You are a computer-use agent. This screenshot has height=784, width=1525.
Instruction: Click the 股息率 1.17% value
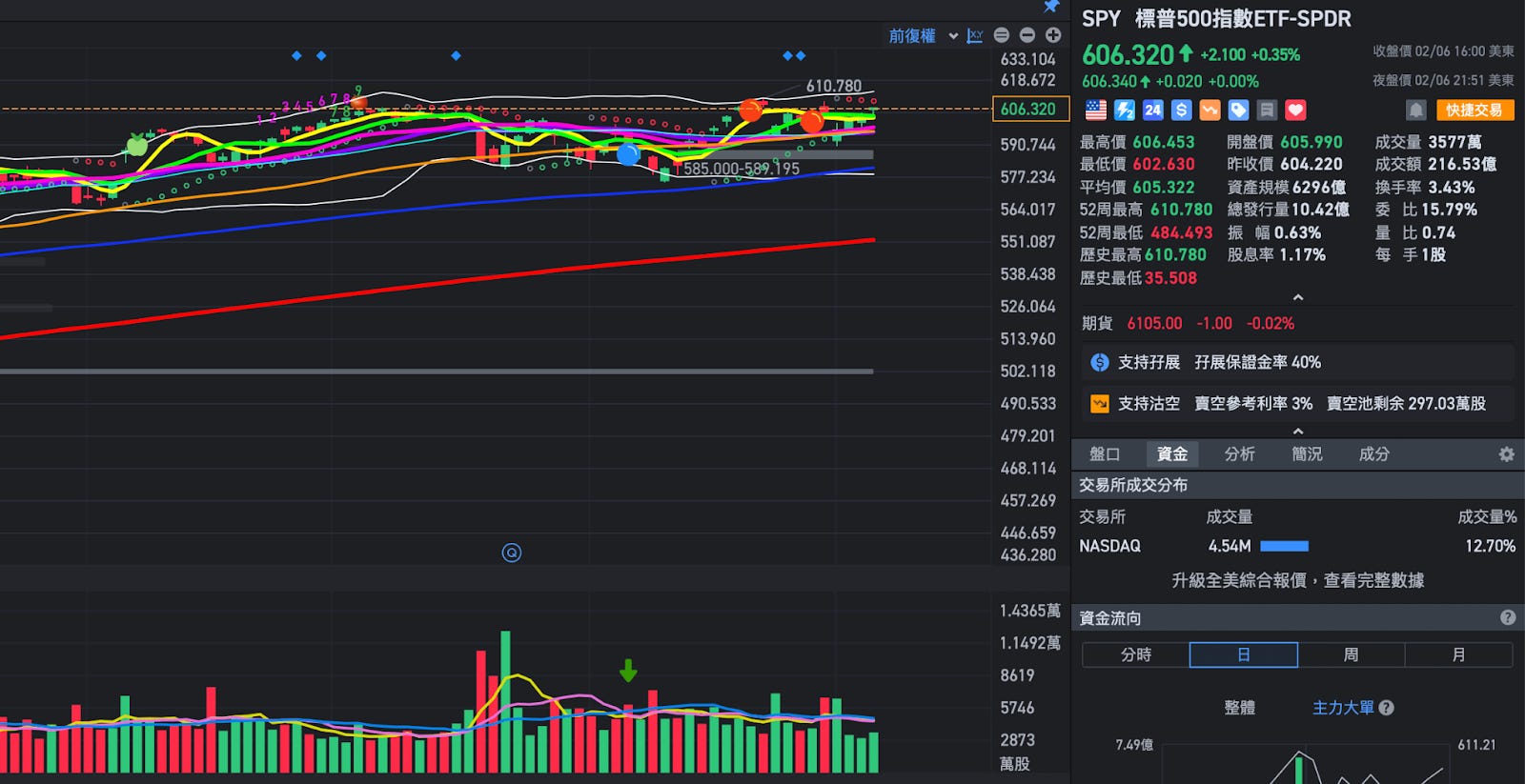(x=1302, y=255)
